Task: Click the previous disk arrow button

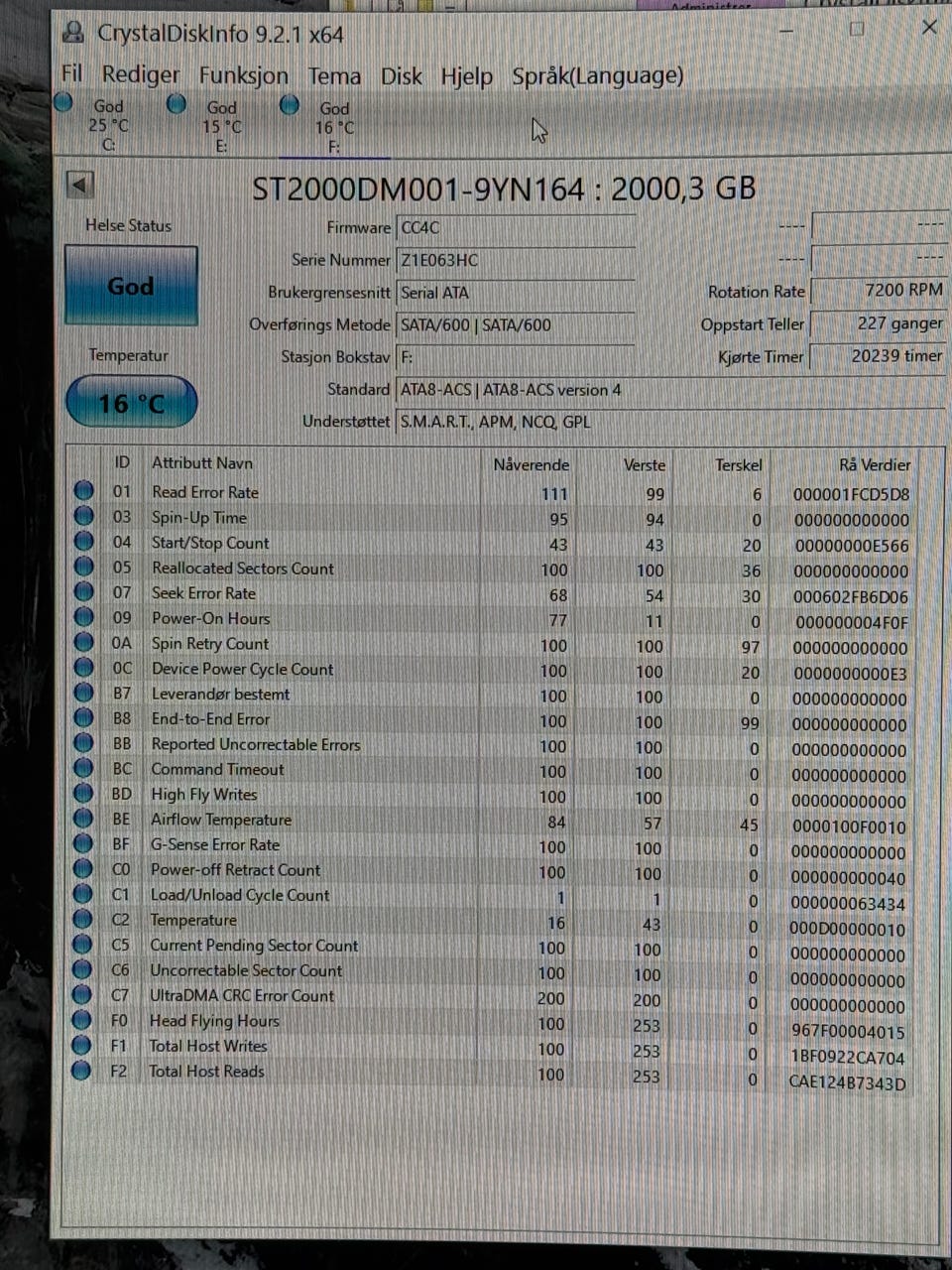Action: (80, 185)
